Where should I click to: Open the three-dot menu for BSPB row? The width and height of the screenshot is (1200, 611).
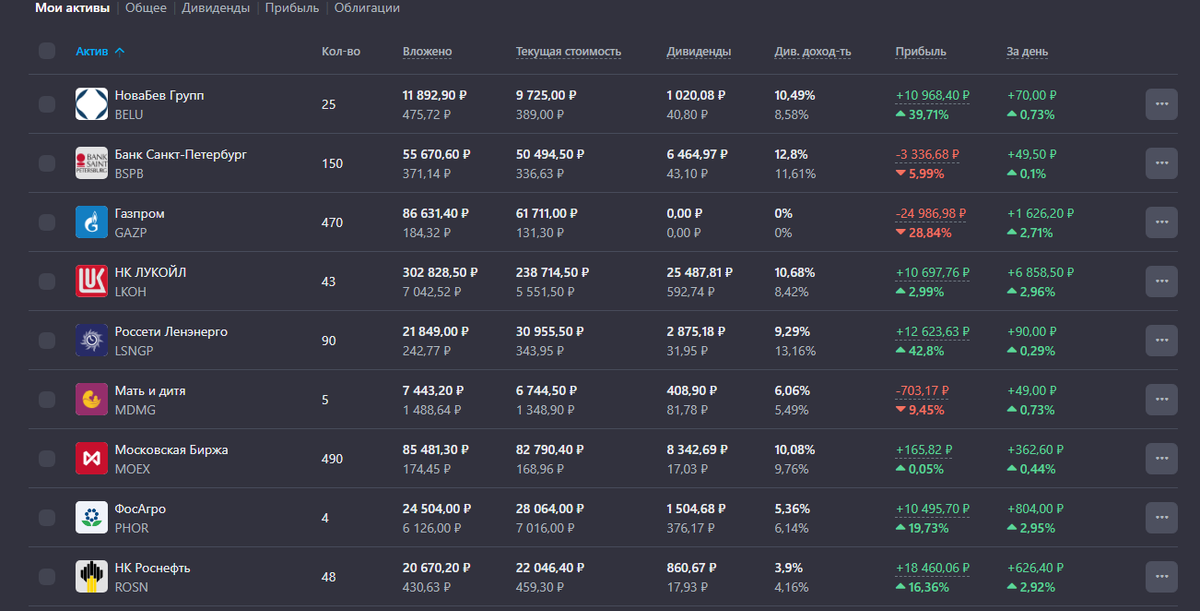(x=1161, y=163)
